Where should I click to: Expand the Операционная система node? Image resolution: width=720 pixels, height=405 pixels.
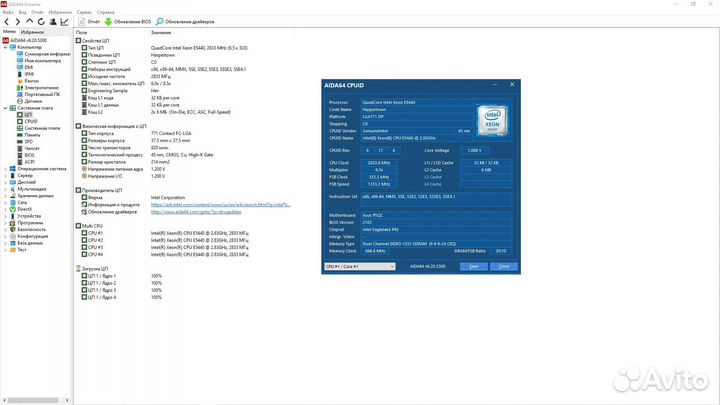(6, 169)
